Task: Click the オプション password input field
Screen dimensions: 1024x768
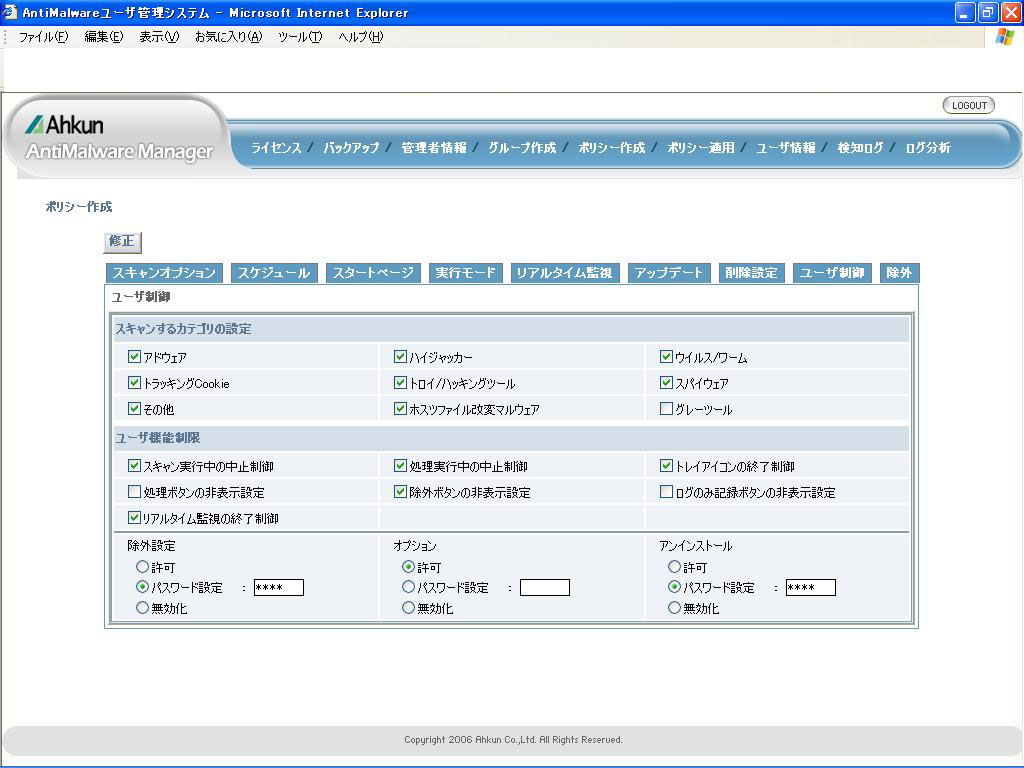Action: 544,588
